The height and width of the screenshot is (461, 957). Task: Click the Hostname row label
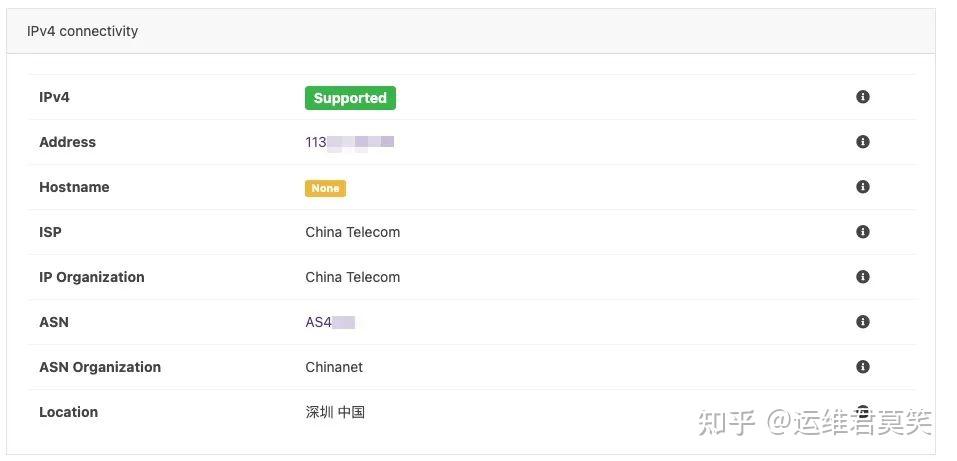pyautogui.click(x=74, y=187)
